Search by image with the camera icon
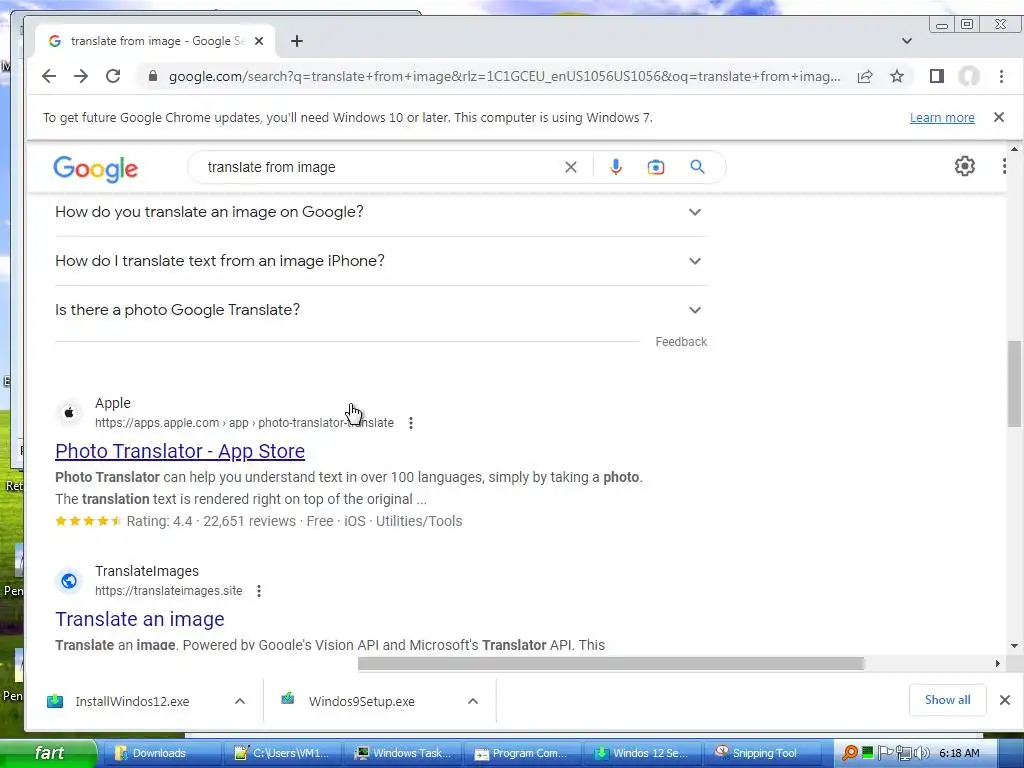 [656, 167]
